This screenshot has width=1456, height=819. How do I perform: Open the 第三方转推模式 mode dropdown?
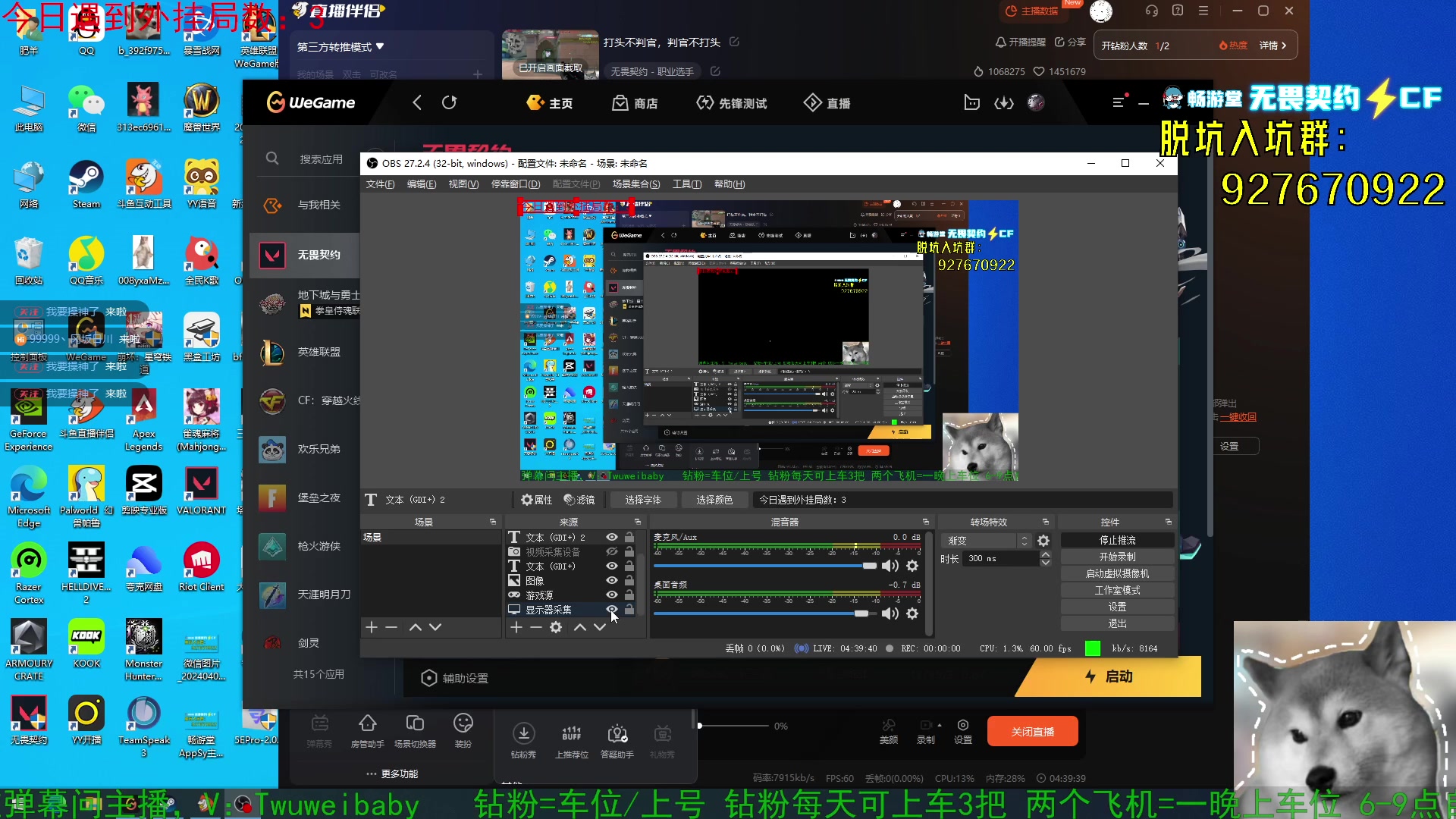[340, 47]
